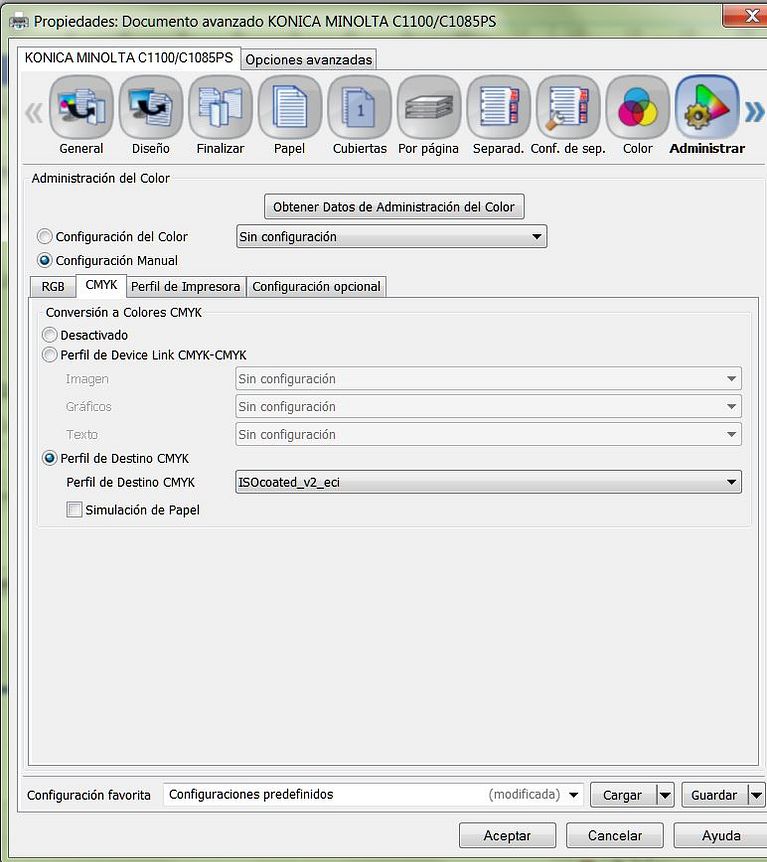Expand the Cargar button arrow
Screen dimensions: 767x862
(x=665, y=795)
